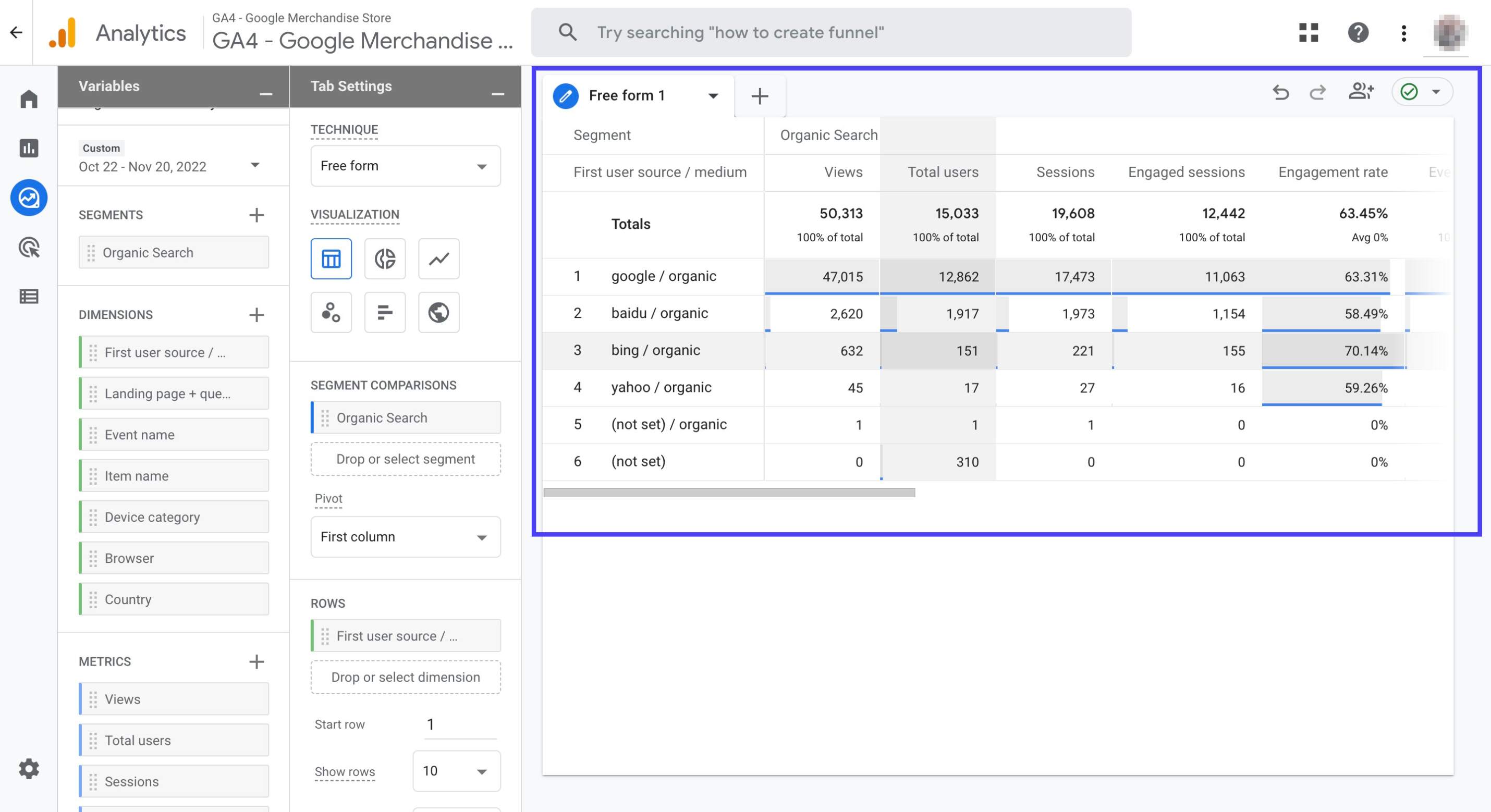
Task: Undo the last change
Action: click(1280, 92)
